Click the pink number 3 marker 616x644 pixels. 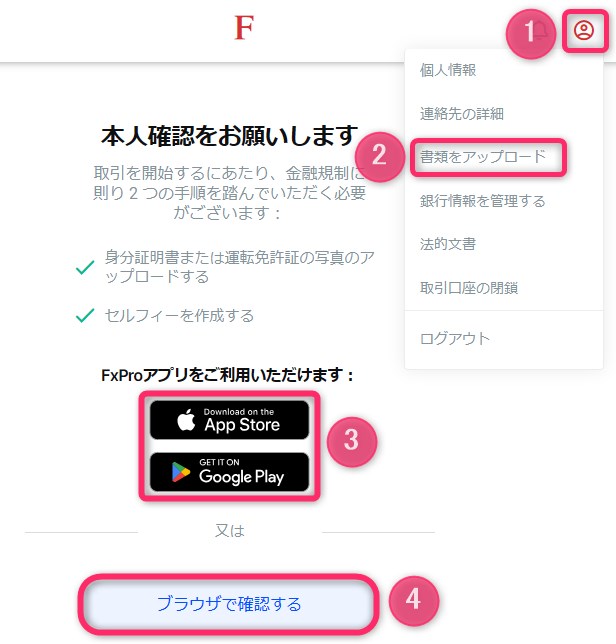point(352,442)
